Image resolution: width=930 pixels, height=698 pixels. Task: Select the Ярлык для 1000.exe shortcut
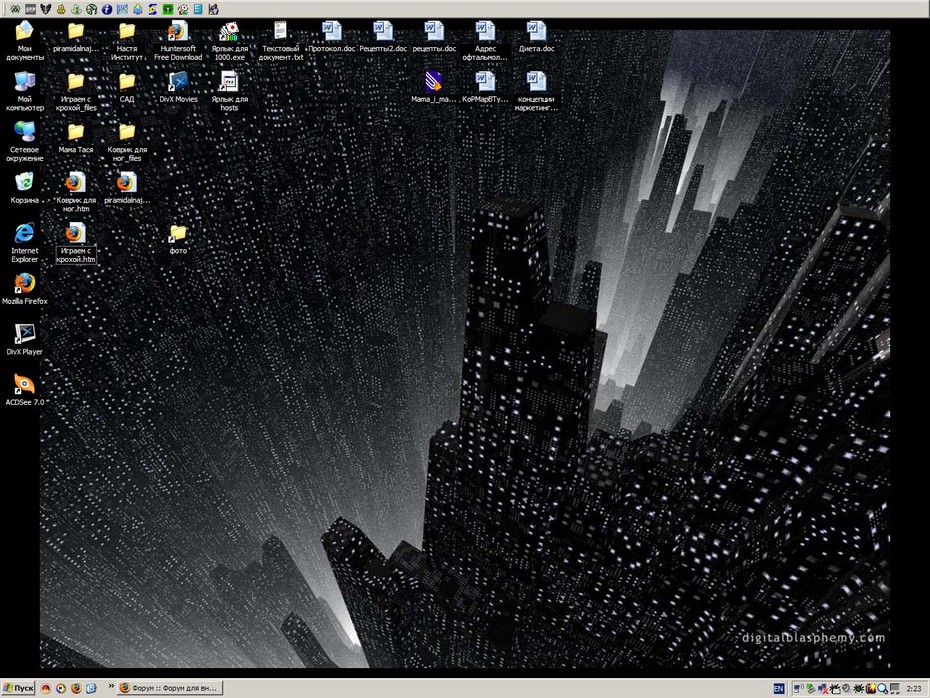230,40
